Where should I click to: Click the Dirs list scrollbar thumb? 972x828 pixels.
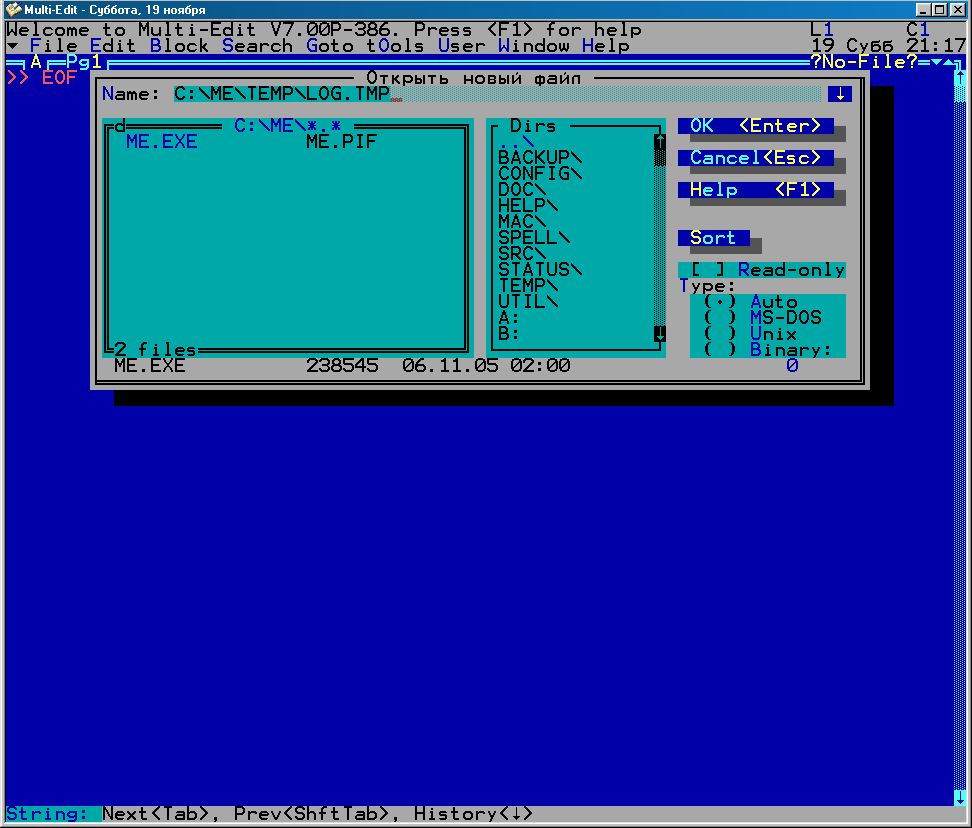[660, 157]
